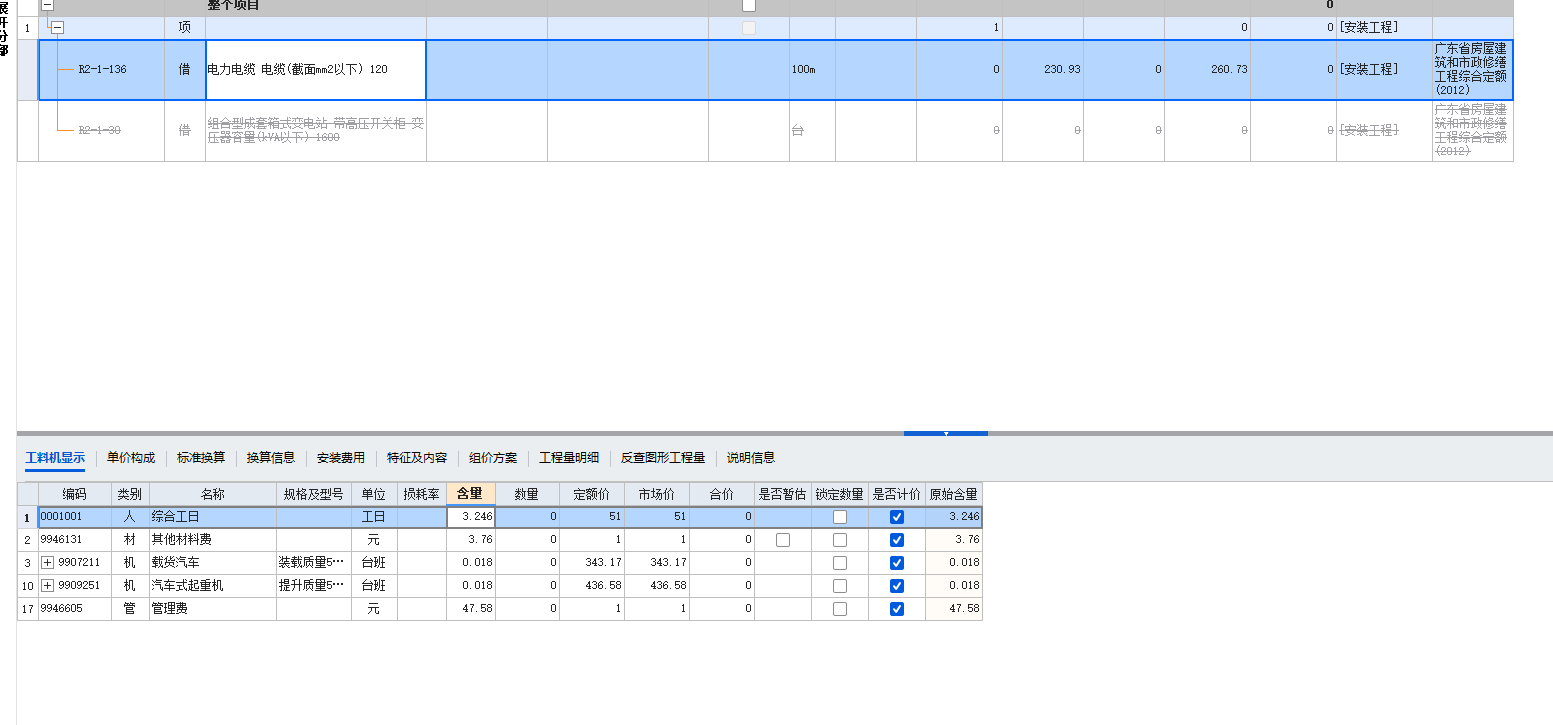Click the 343.17 market price for 载货汽车
Screen dimensions: 1553x725
(x=657, y=563)
